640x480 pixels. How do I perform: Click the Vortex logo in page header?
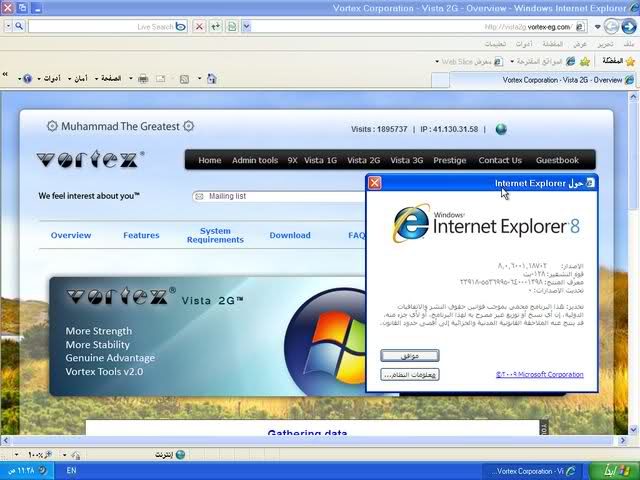pyautogui.click(x=90, y=159)
